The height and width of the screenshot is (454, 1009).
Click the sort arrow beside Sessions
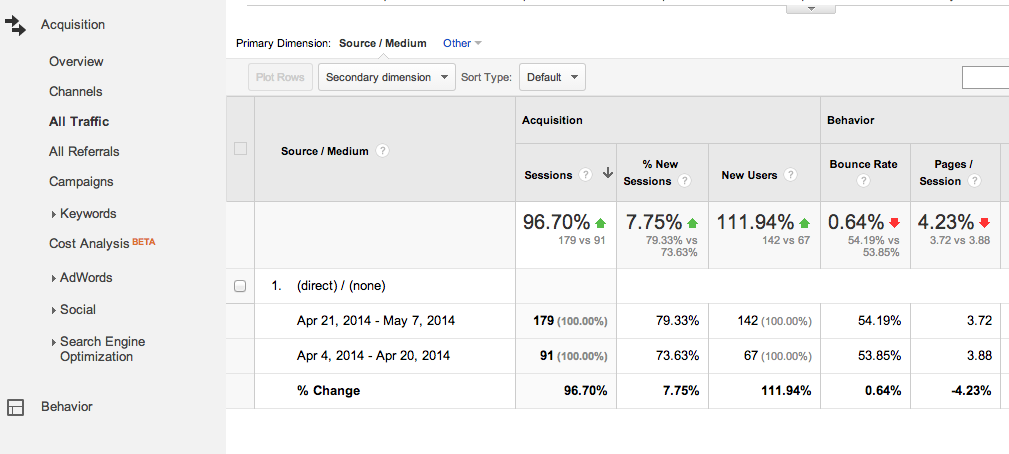pyautogui.click(x=606, y=174)
